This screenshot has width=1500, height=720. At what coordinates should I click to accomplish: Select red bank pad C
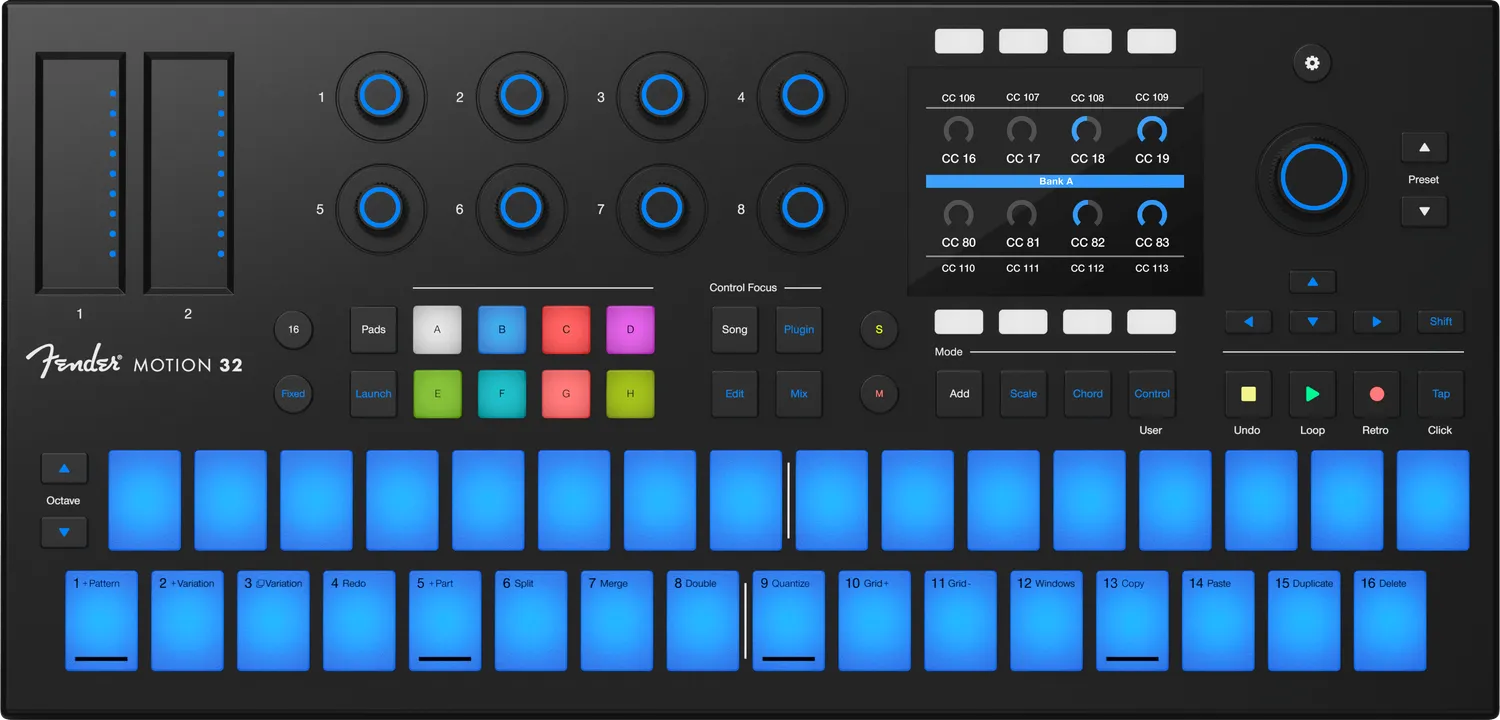pyautogui.click(x=566, y=330)
